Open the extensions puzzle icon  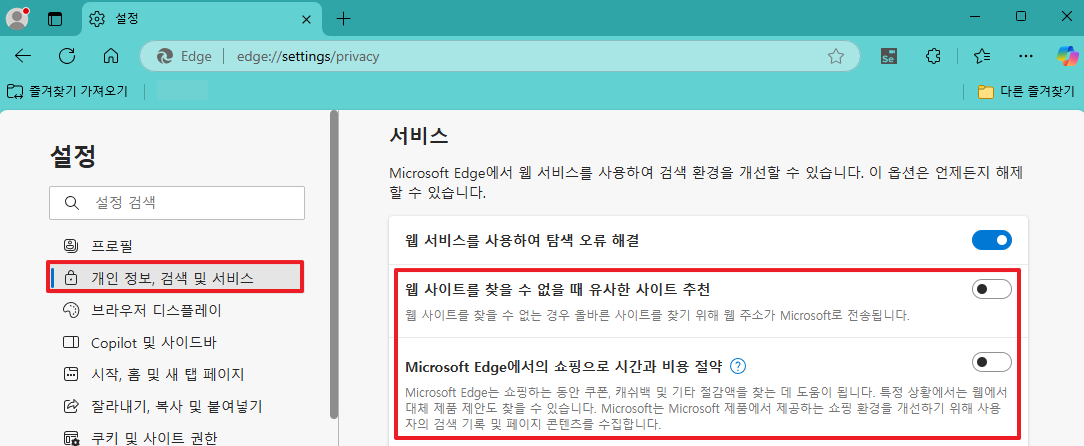tap(933, 56)
